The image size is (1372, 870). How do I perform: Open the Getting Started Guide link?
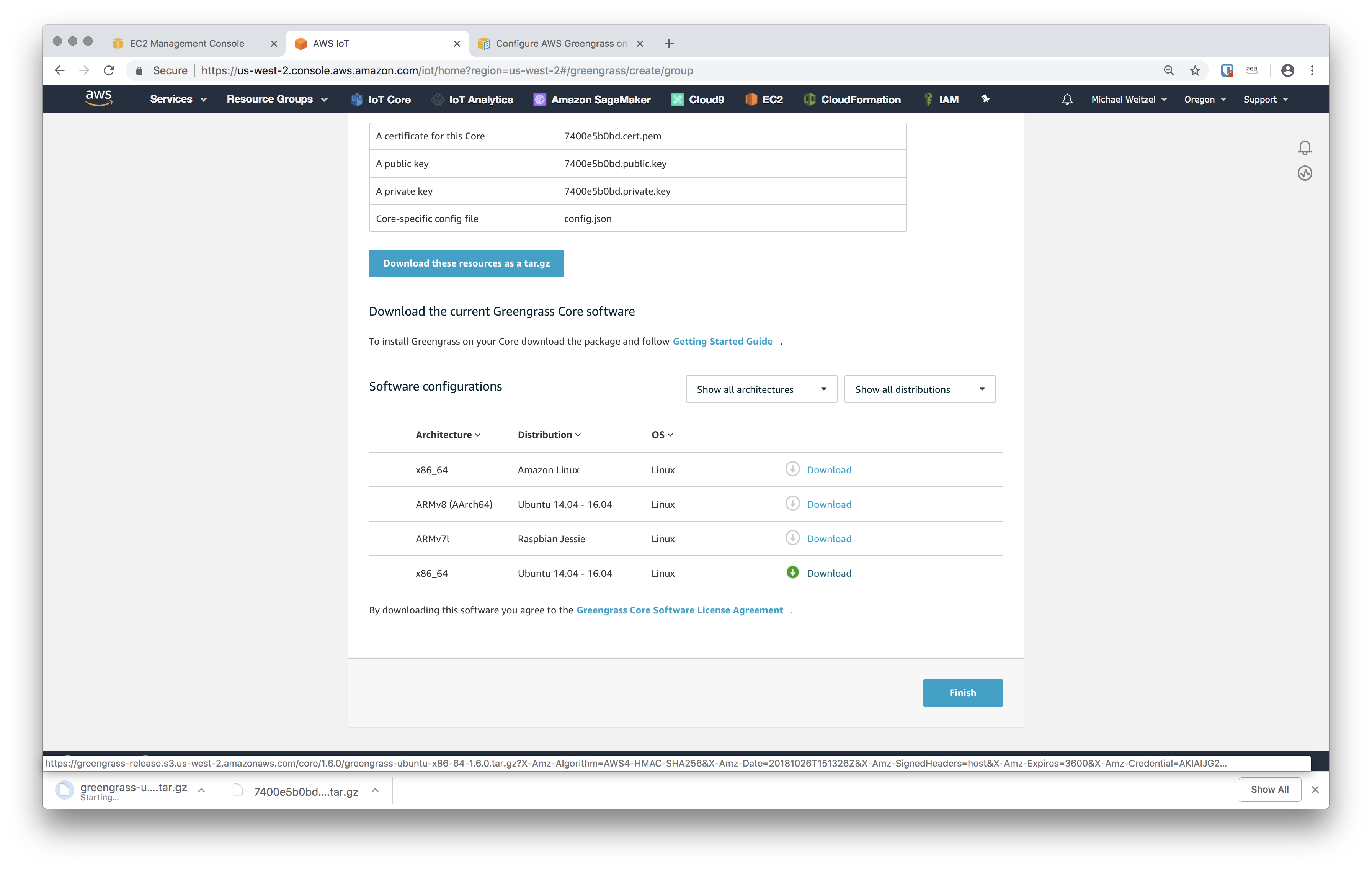722,341
